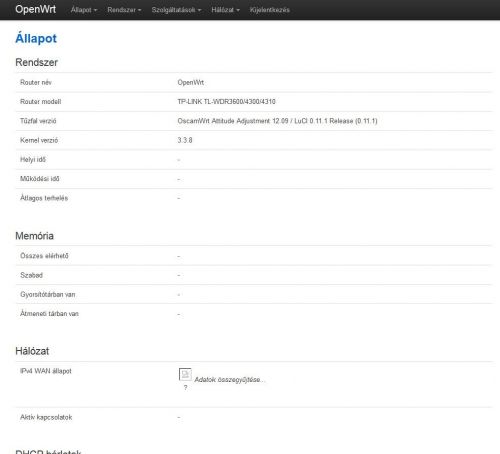Click the Router név label
This screenshot has width=500, height=454.
(x=36, y=82)
